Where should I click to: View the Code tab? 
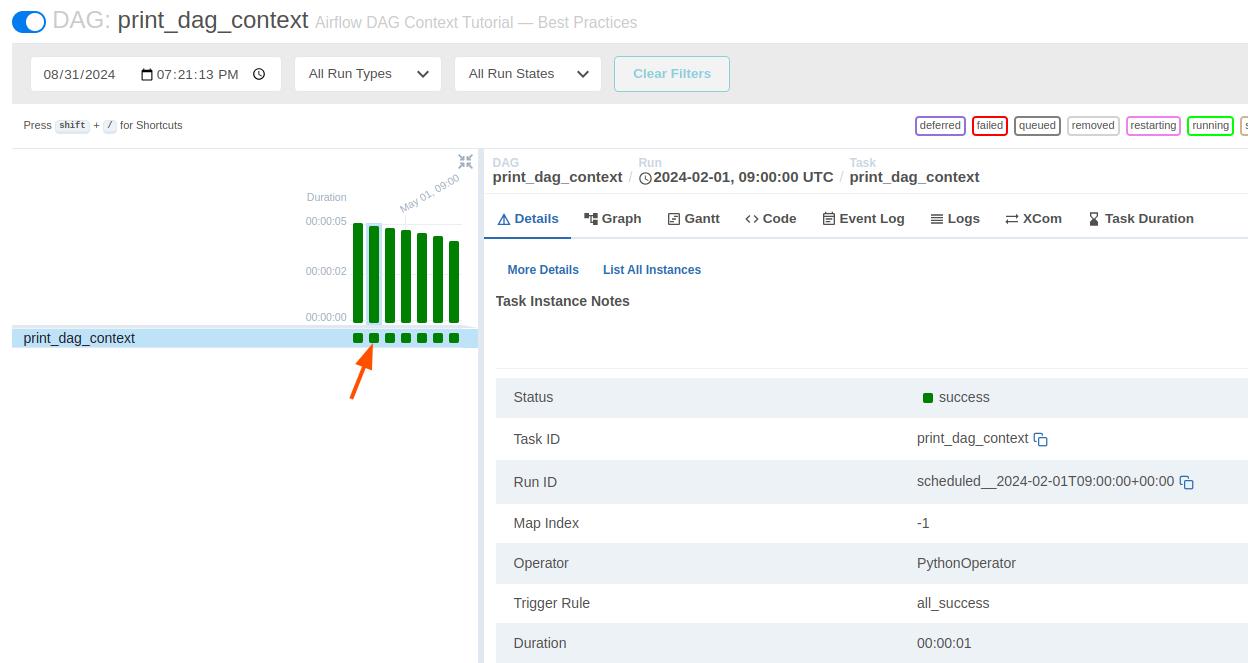(770, 219)
